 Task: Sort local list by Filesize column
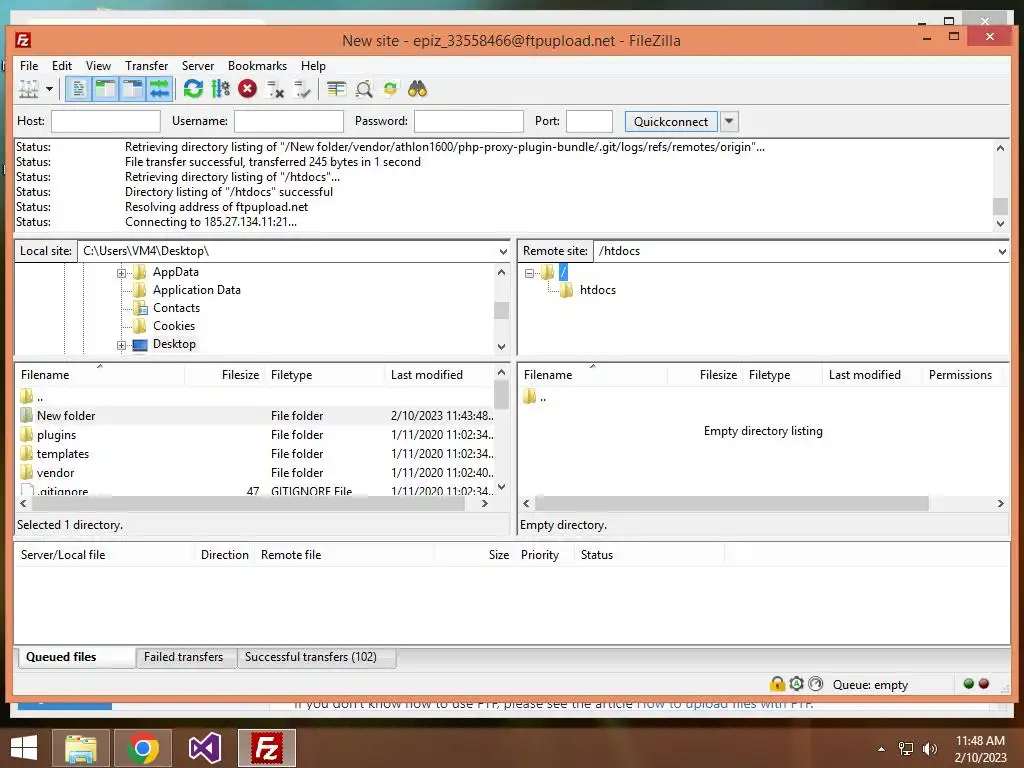240,375
